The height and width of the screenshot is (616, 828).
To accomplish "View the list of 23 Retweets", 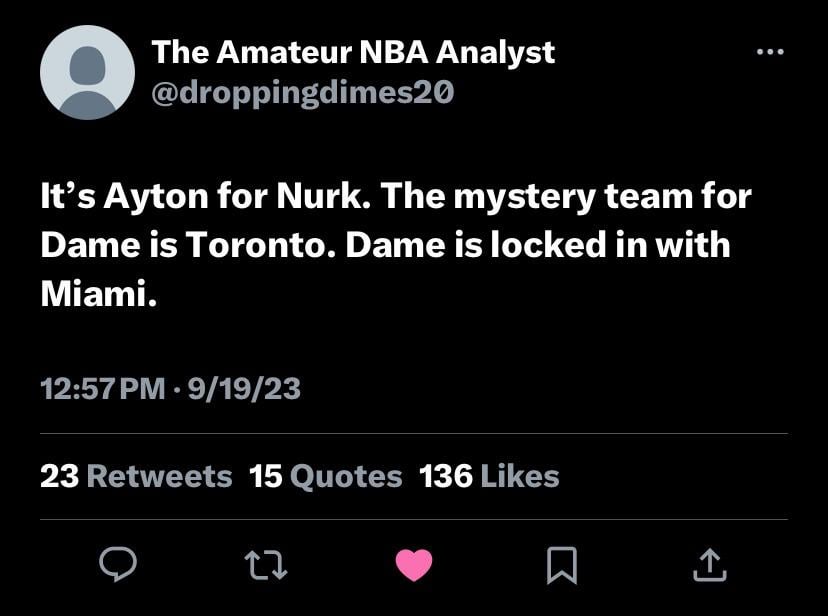I will 135,476.
